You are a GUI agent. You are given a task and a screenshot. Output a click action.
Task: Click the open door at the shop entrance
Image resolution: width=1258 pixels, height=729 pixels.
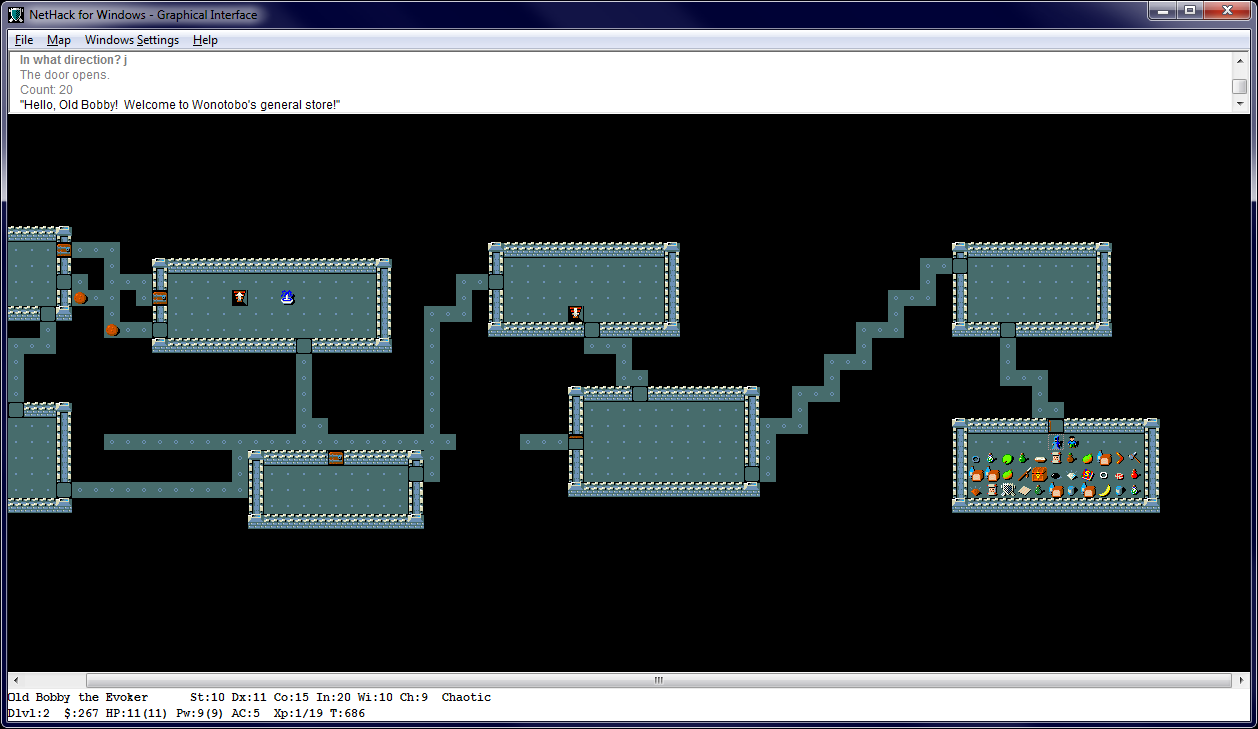1056,426
